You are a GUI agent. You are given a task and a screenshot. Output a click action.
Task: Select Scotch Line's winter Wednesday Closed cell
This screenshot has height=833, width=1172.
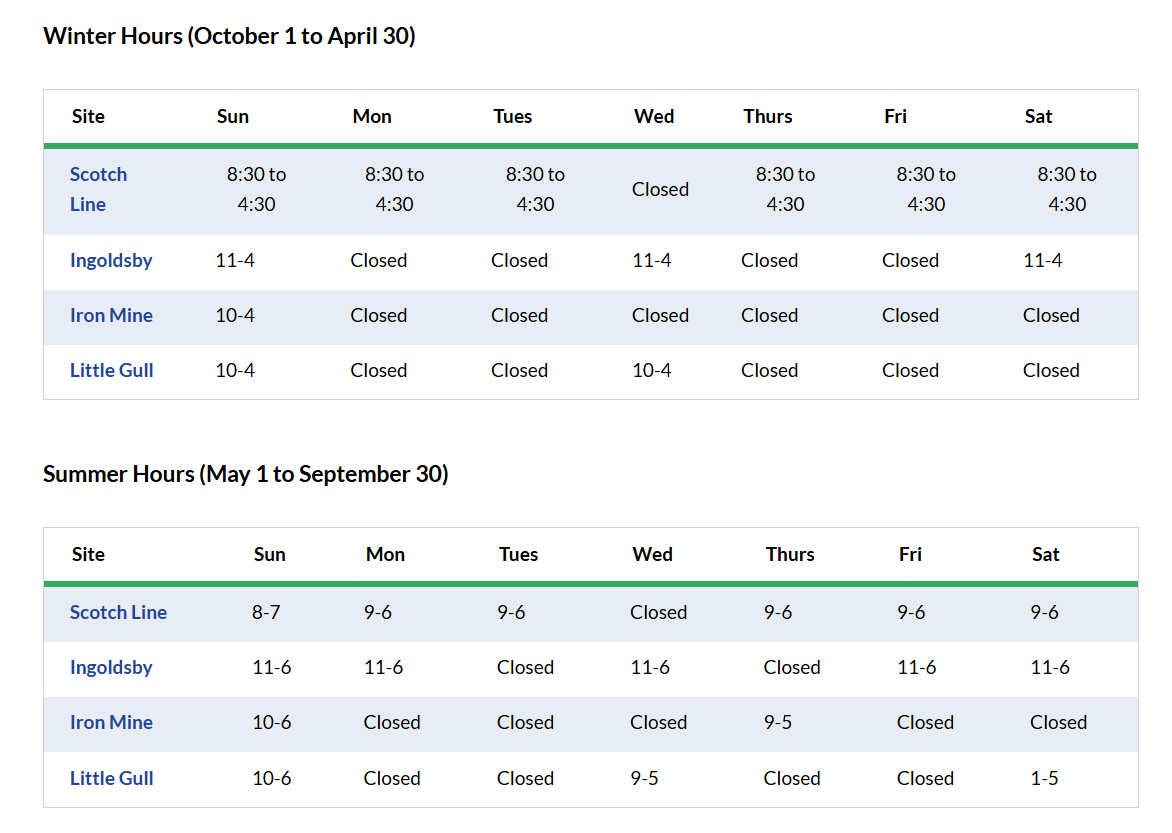tap(660, 190)
